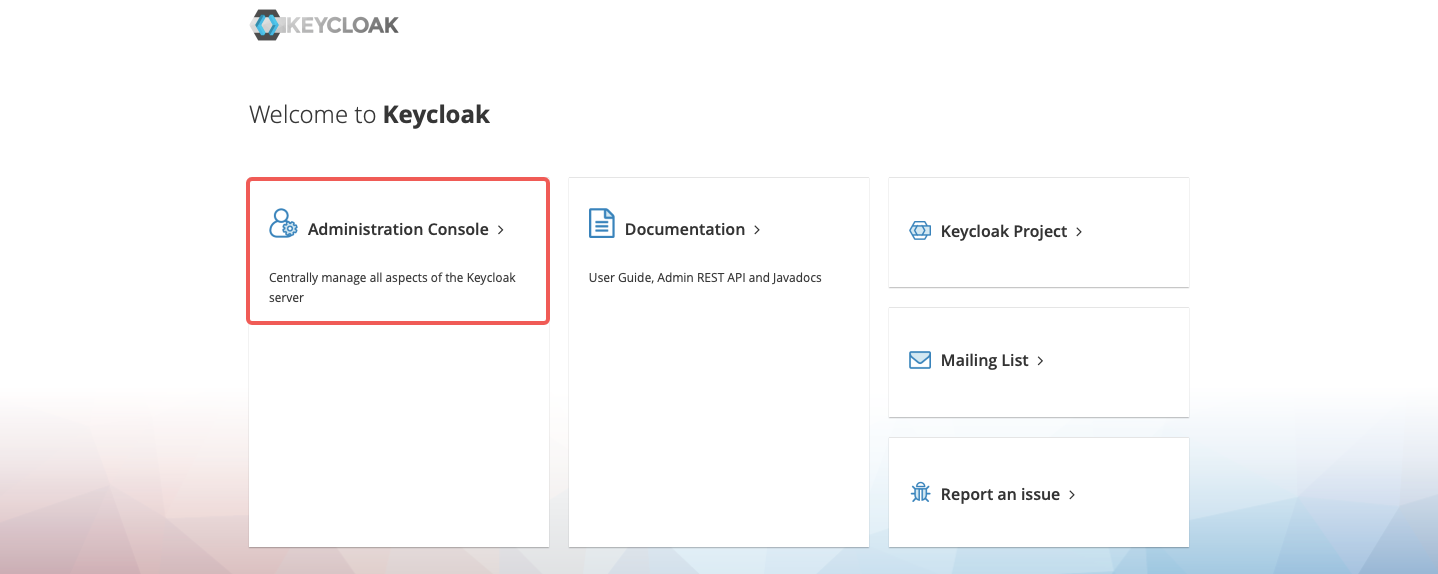Click the Mailing List envelope icon
The width and height of the screenshot is (1438, 574).
920,360
